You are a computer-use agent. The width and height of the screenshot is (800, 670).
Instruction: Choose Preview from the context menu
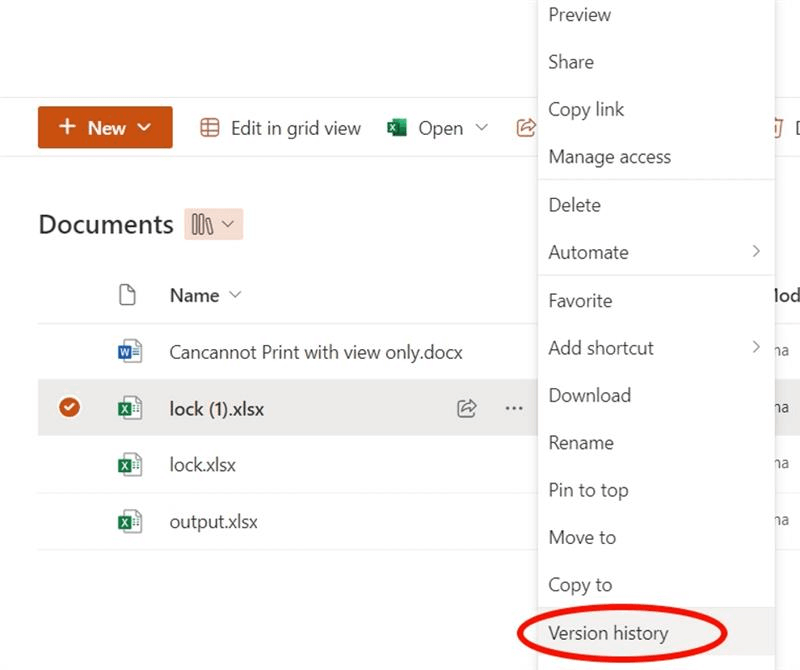657,15
